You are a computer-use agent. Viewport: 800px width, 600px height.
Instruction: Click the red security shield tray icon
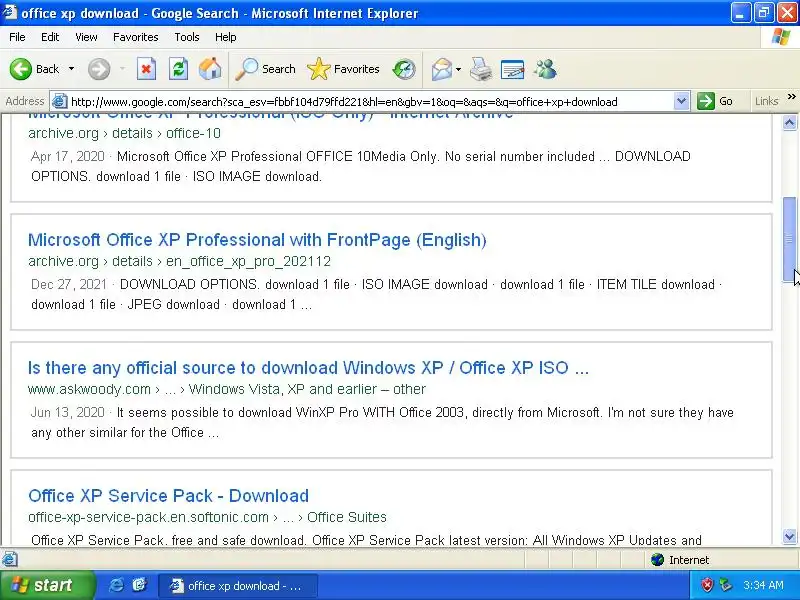coord(707,585)
